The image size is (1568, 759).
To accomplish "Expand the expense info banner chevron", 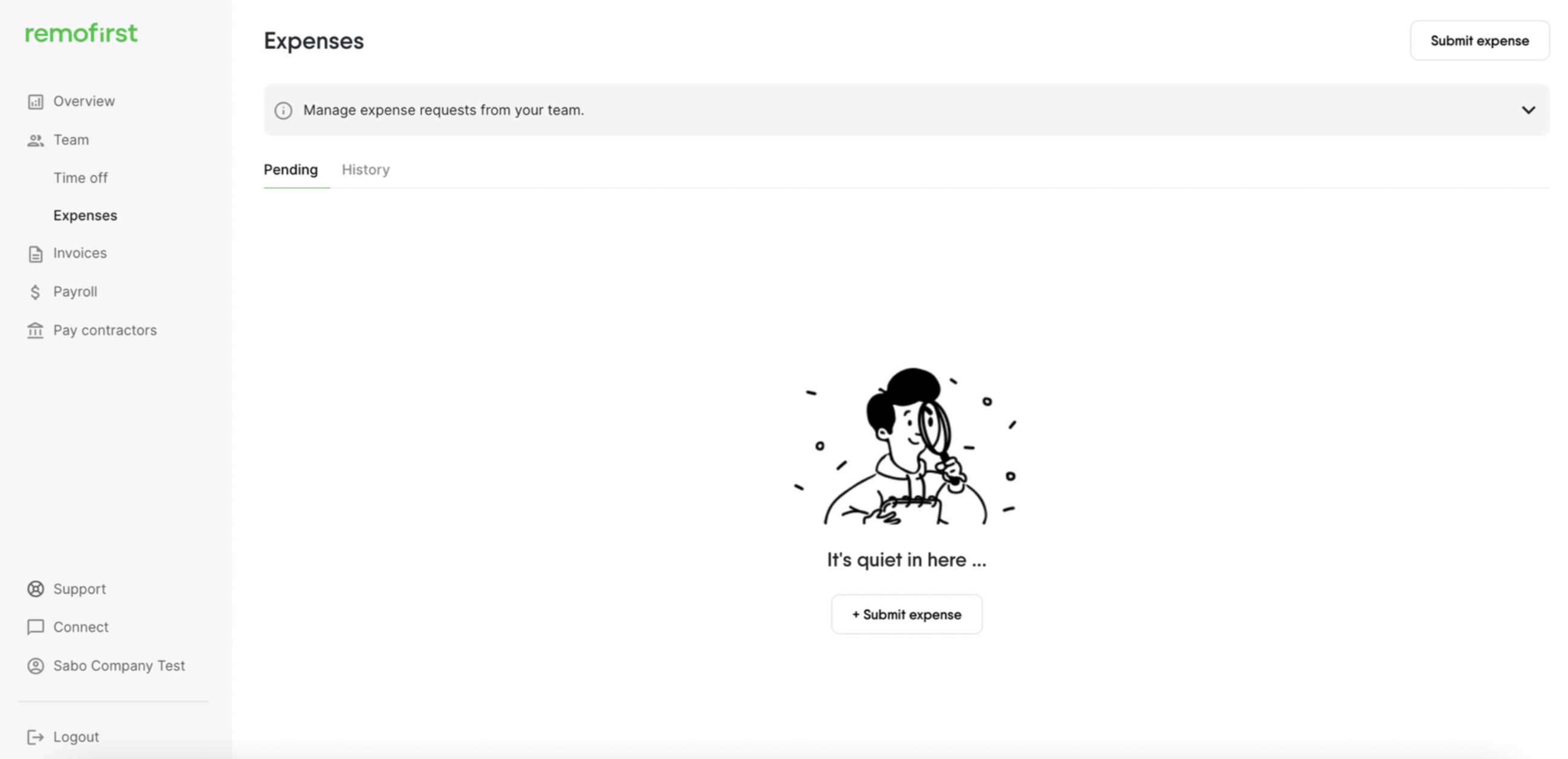I will [x=1528, y=110].
